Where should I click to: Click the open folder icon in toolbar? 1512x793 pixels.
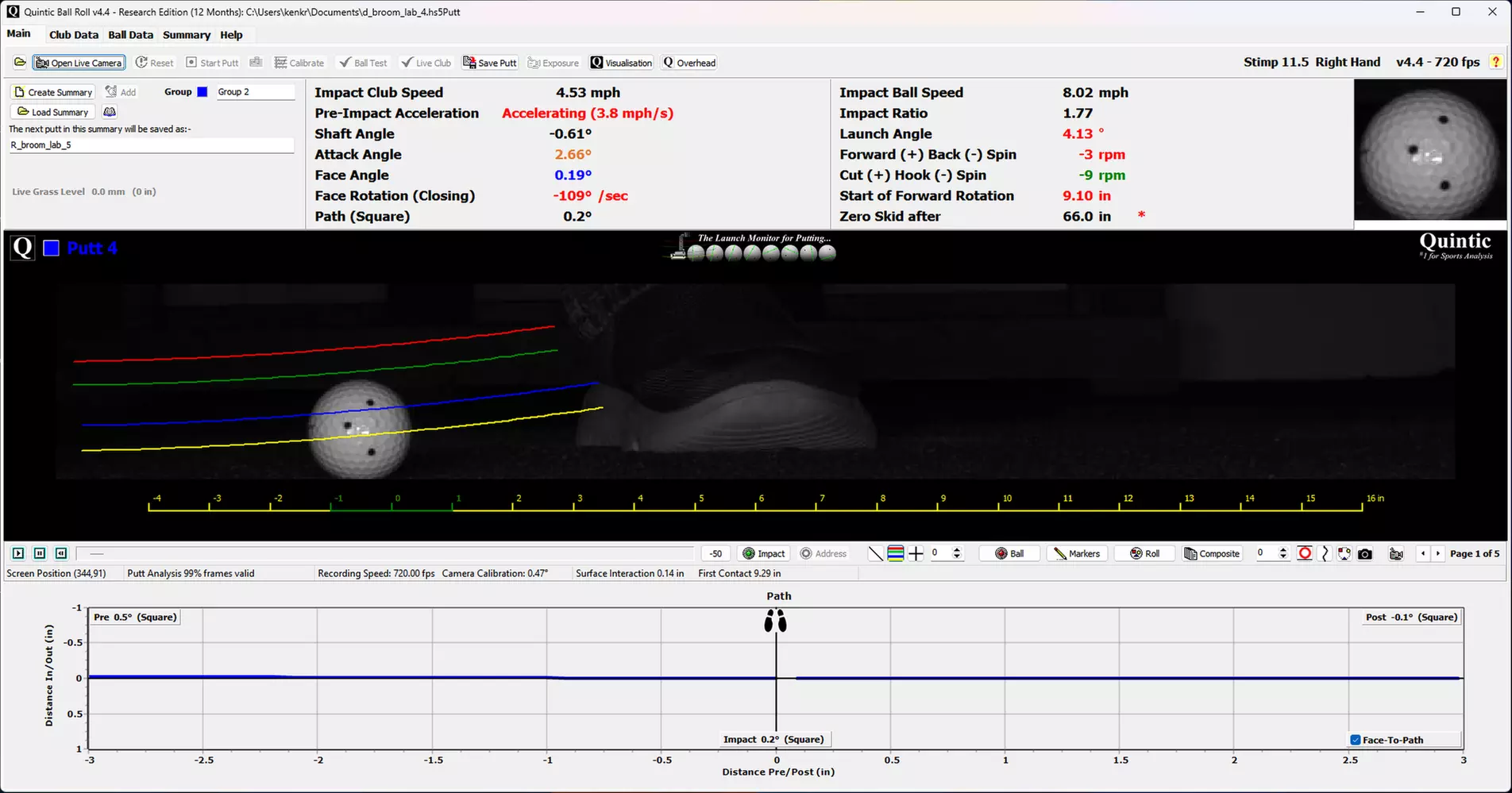[20, 63]
